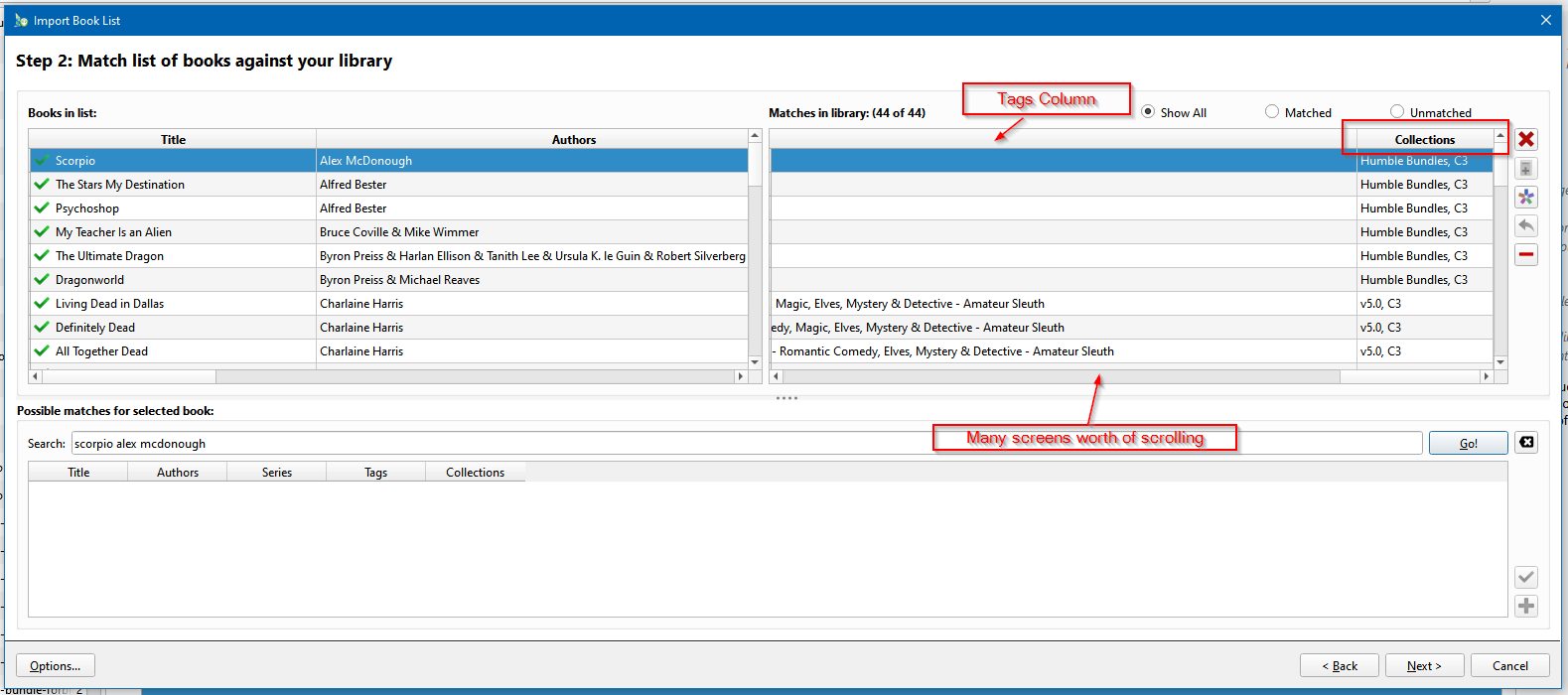Image resolution: width=1568 pixels, height=695 pixels.
Task: Select Living Dead in Dallas row
Action: tap(388, 303)
